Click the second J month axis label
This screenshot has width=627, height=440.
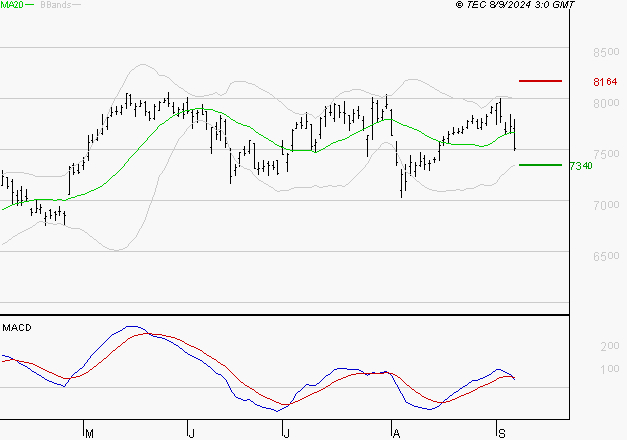[x=286, y=433]
